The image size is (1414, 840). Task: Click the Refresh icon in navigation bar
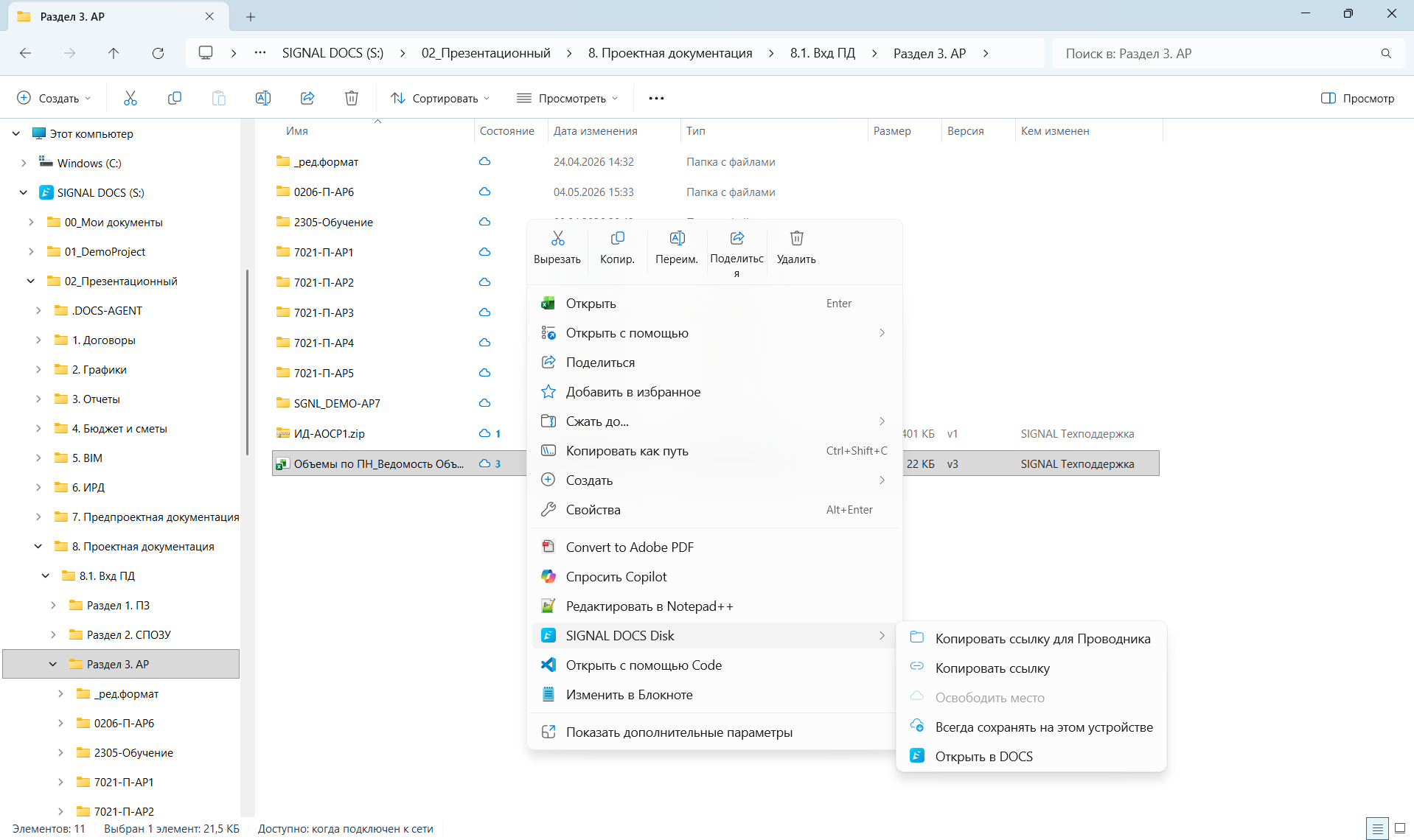pyautogui.click(x=158, y=53)
